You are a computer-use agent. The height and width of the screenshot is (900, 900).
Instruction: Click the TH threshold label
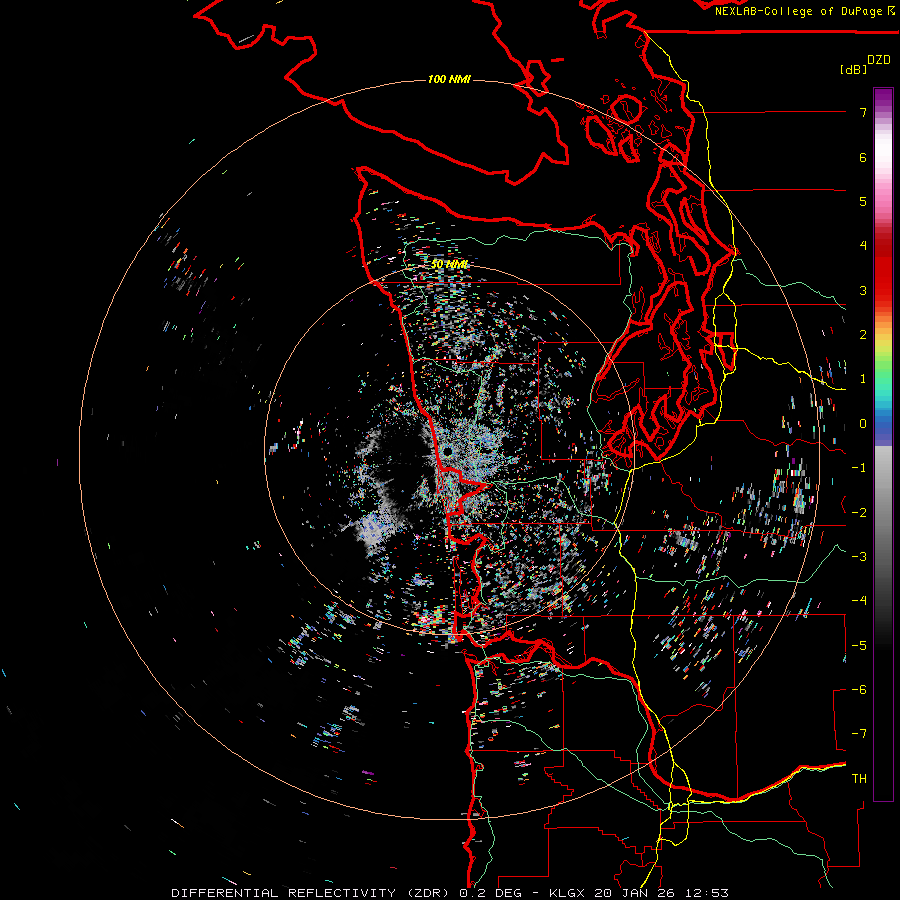(x=859, y=779)
